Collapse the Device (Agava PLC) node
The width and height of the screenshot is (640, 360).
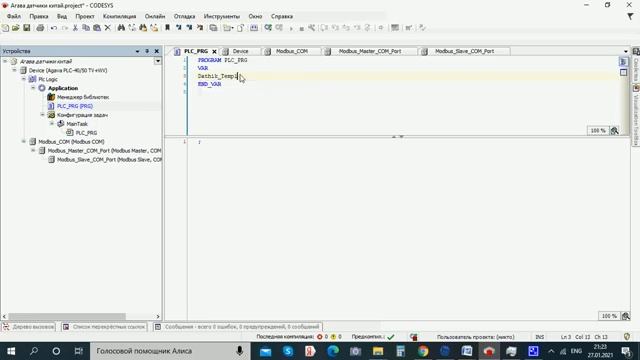[x=14, y=70]
